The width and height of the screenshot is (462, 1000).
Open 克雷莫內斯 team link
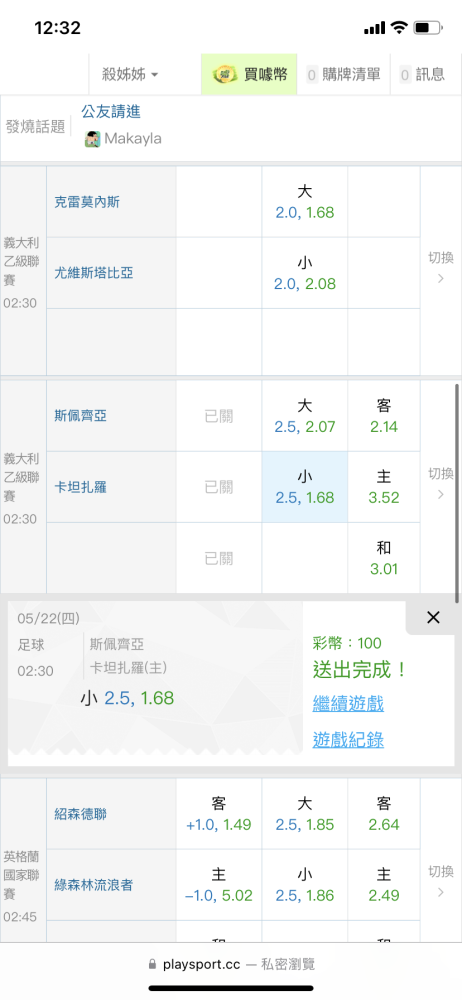(87, 202)
